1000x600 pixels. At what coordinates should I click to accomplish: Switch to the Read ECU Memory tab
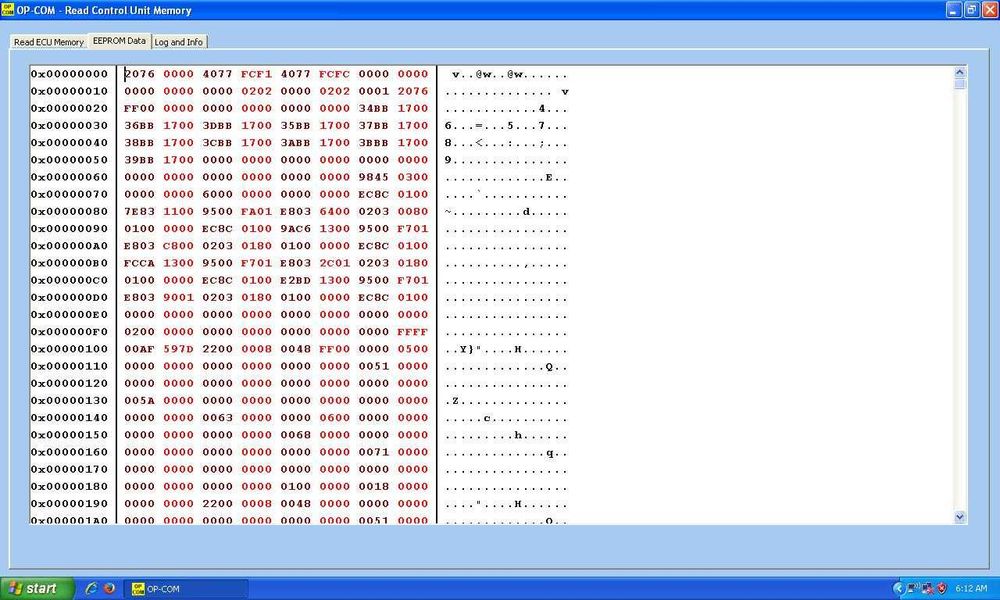click(49, 41)
